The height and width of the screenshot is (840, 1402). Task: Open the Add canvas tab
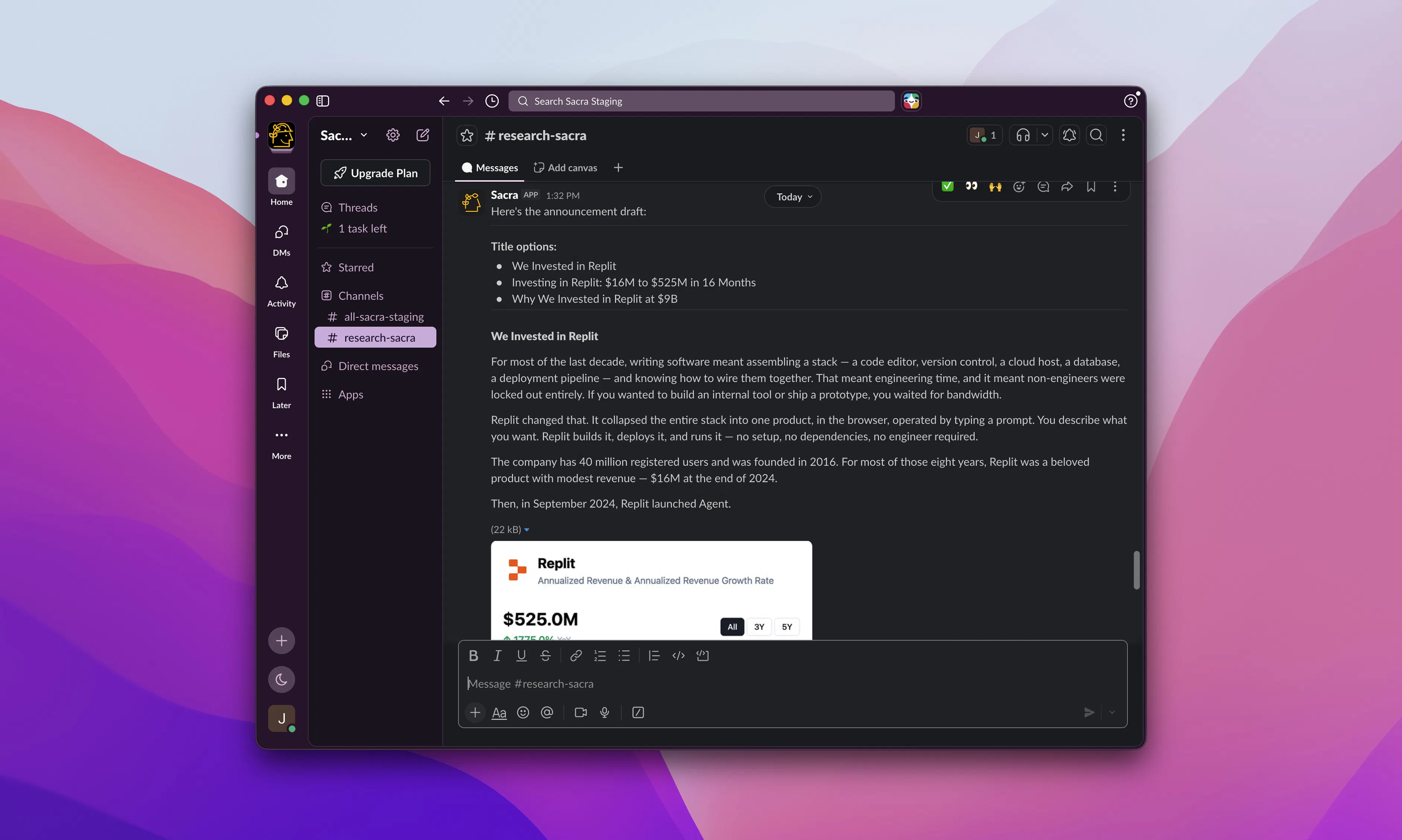click(565, 167)
